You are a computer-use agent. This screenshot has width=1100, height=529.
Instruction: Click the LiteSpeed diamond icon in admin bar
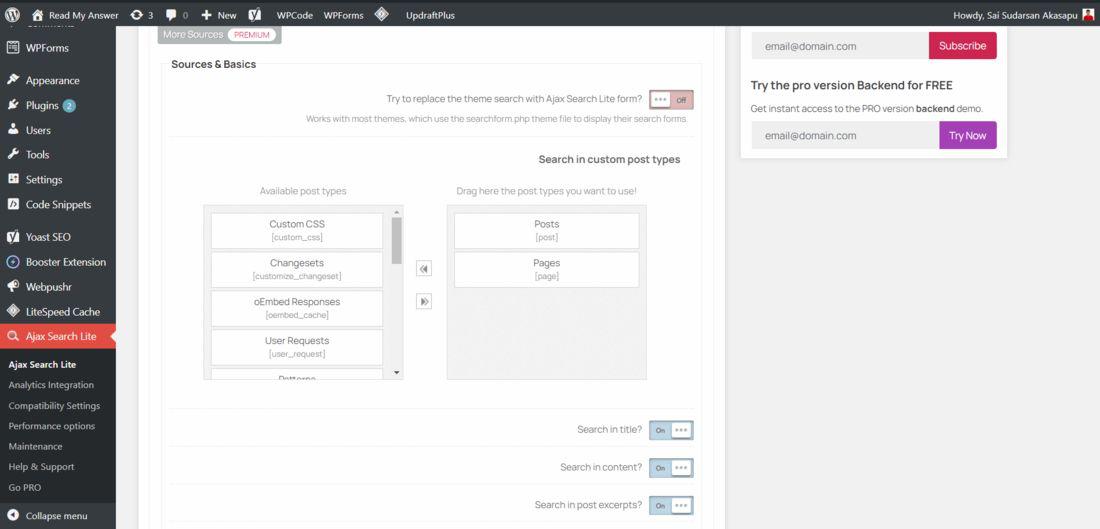(x=382, y=15)
